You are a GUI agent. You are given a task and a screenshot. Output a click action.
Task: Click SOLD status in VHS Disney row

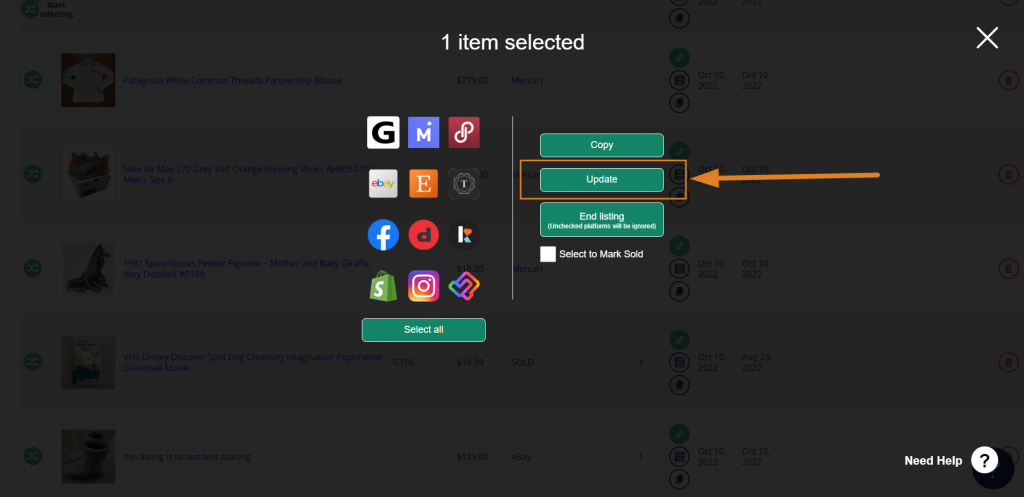(x=522, y=362)
